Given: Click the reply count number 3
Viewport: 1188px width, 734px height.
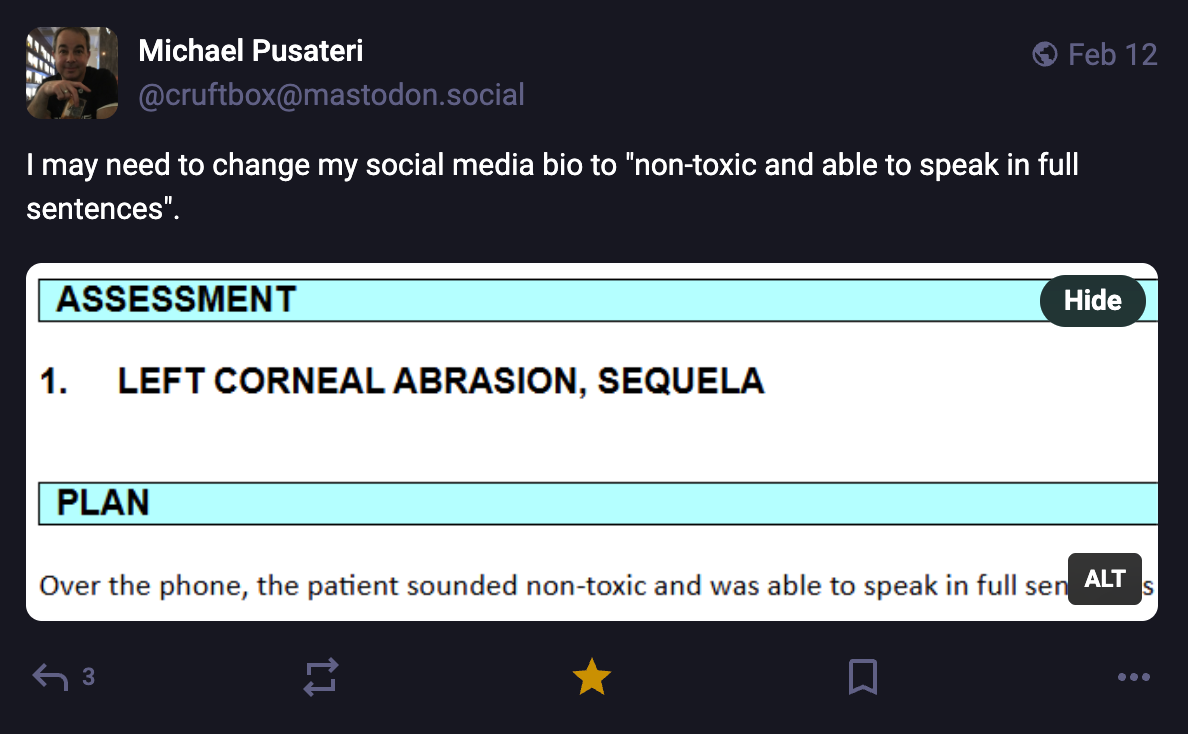Looking at the screenshot, I should [88, 678].
